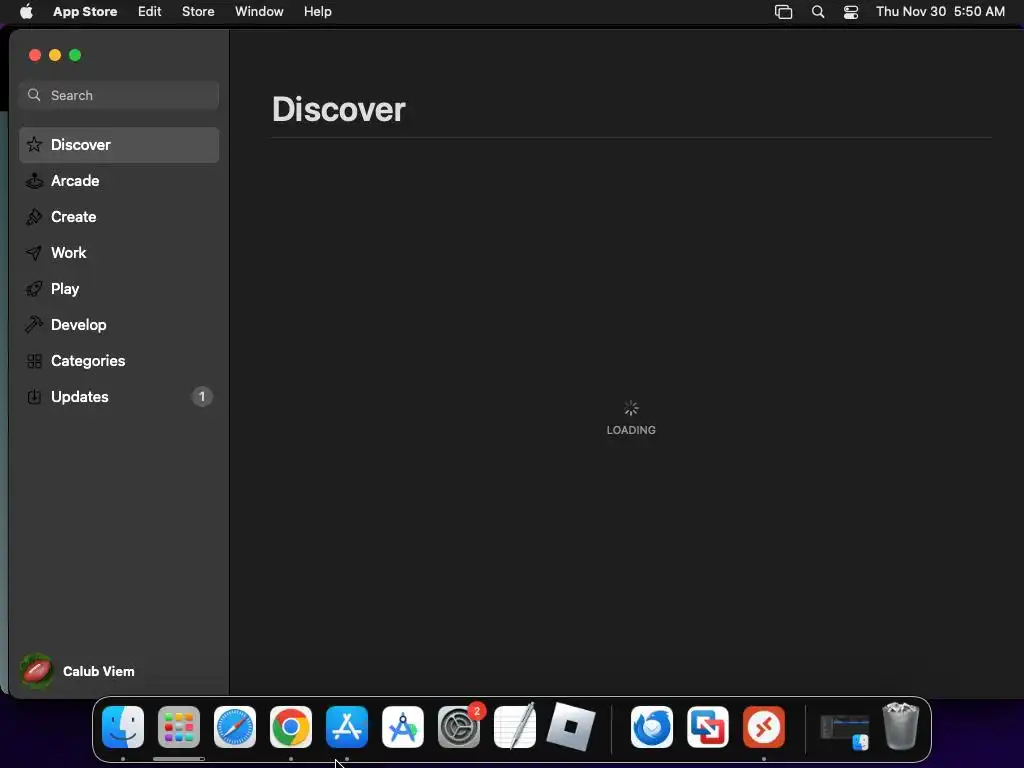The height and width of the screenshot is (768, 1024).
Task: Click the search magnifier icon in sidebar
Action: click(x=35, y=95)
